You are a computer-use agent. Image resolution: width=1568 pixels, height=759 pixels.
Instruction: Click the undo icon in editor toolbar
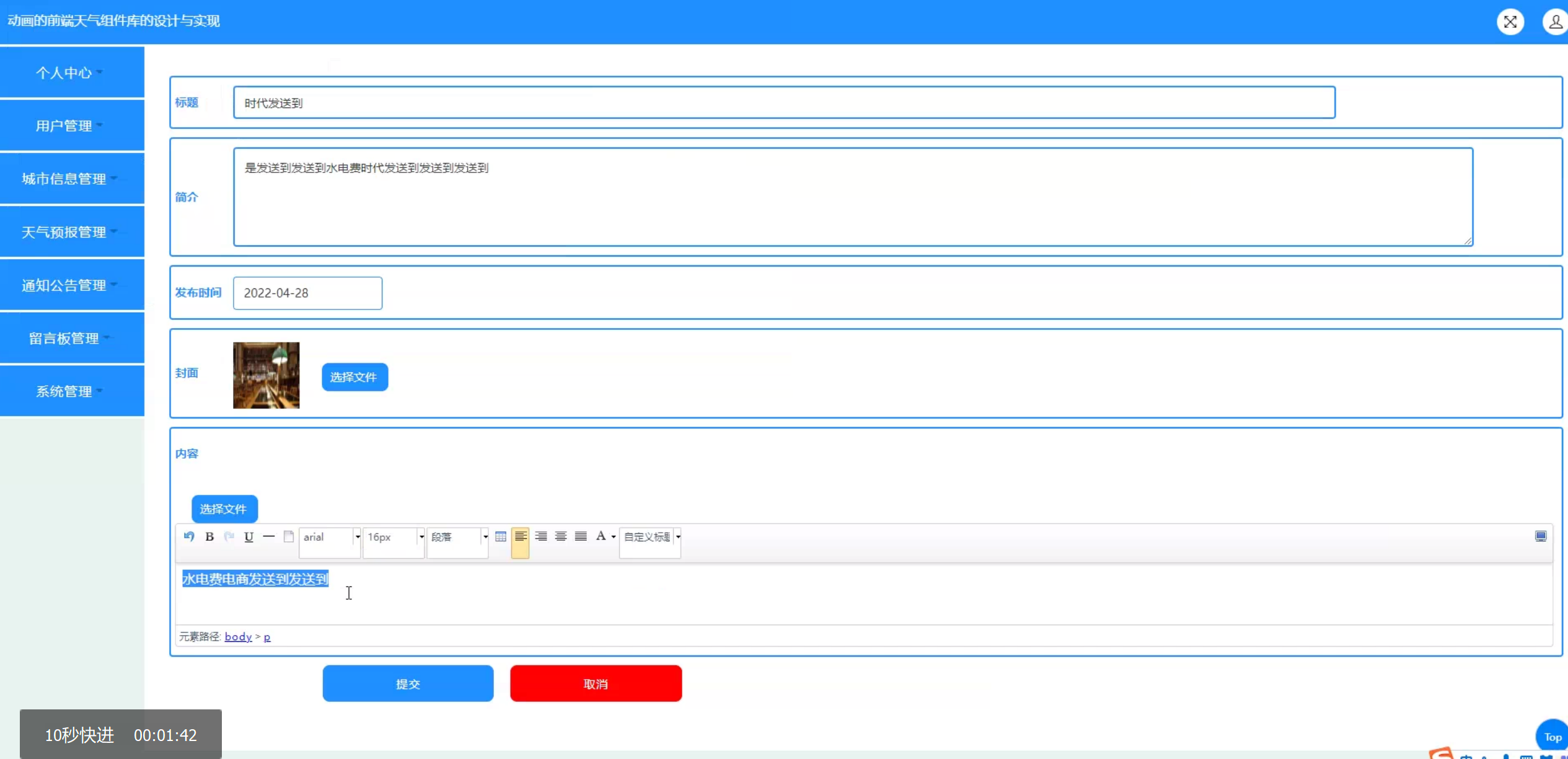click(x=189, y=536)
